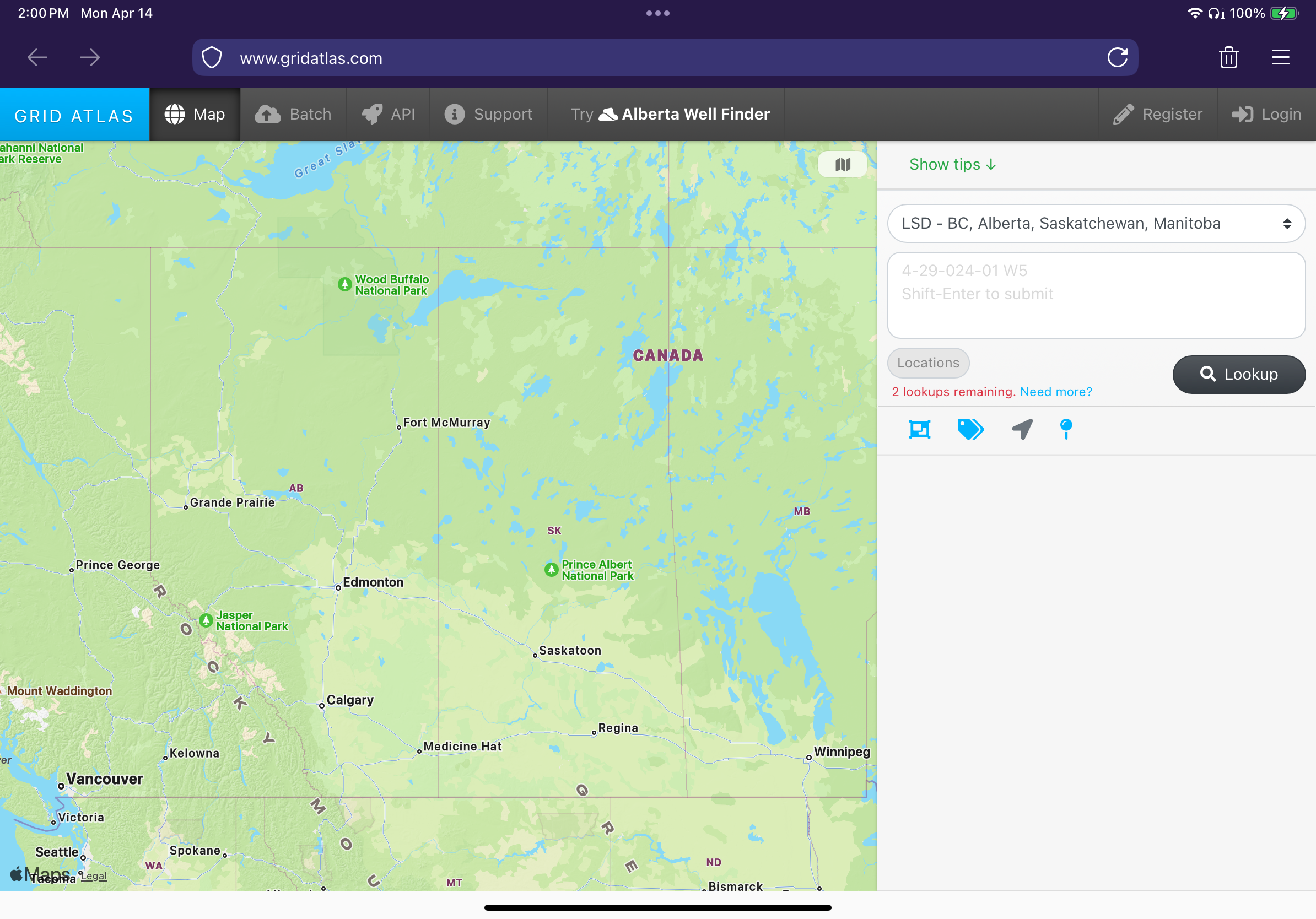Open the Register page
The height and width of the screenshot is (919, 1316).
coord(1158,115)
